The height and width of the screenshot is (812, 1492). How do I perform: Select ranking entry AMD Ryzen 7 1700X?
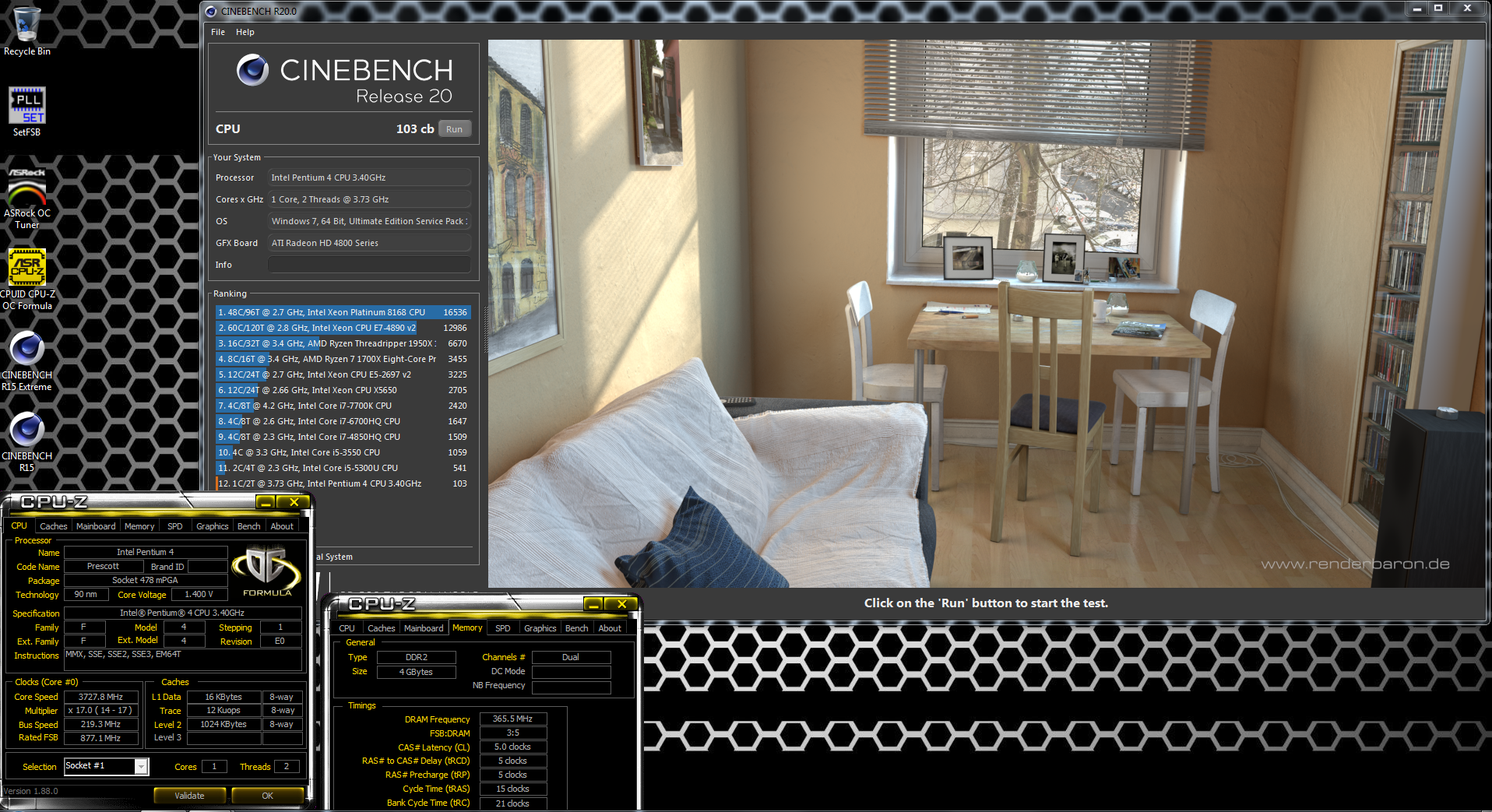point(343,359)
